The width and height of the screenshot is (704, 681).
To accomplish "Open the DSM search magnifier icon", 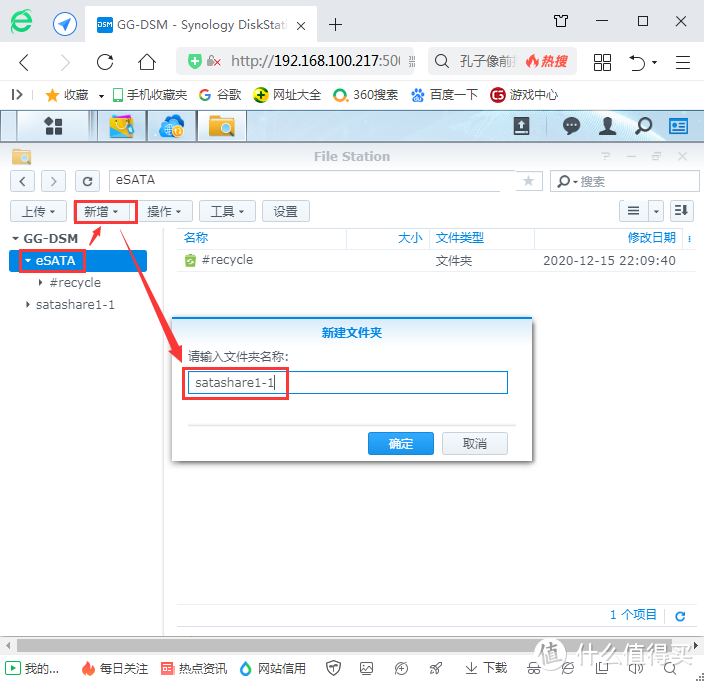I will (x=643, y=126).
